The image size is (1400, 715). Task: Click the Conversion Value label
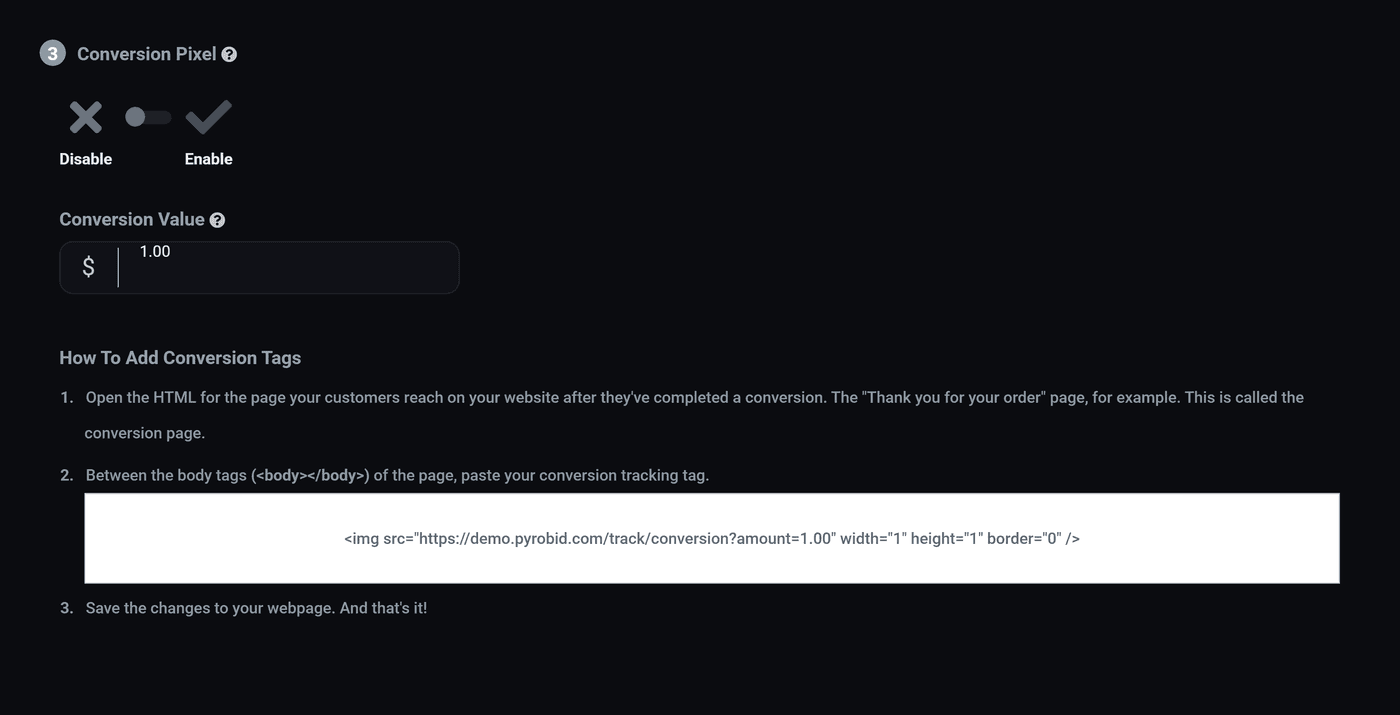(132, 219)
